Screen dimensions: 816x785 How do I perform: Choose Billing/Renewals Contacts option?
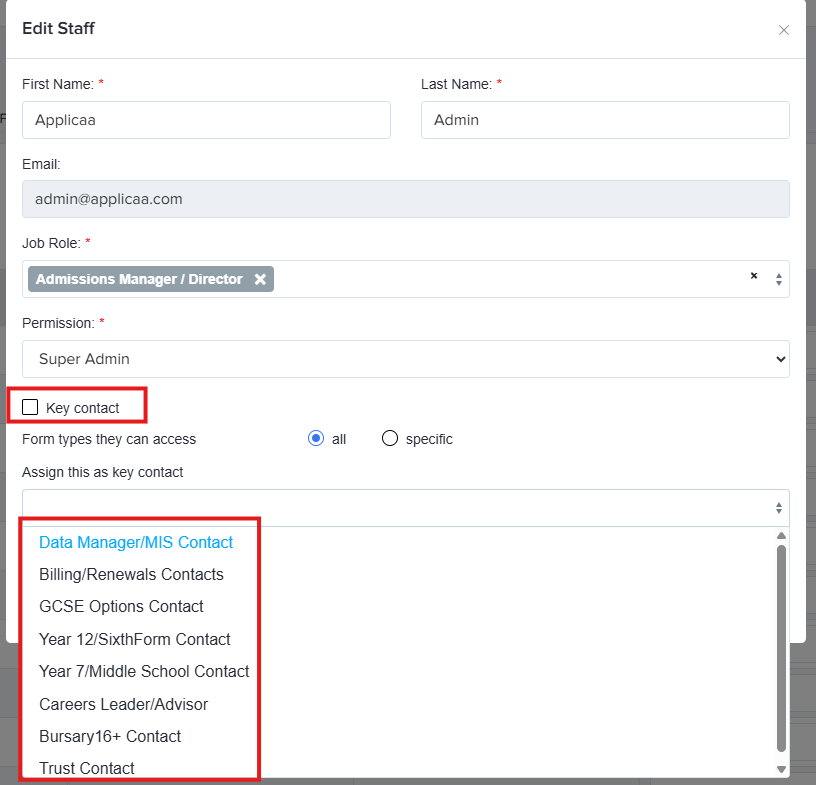click(x=131, y=574)
